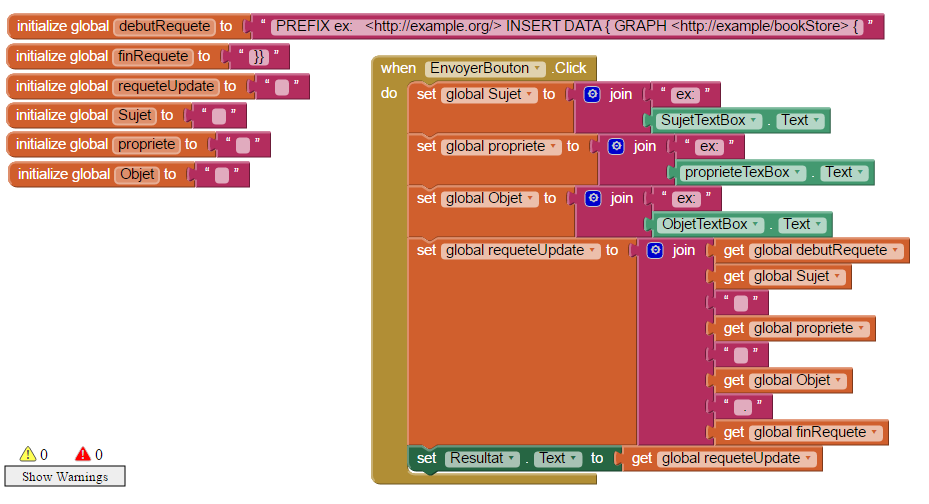Edit the blank text block below get global Sujet
Image resolution: width=929 pixels, height=504 pixels.
tap(741, 303)
